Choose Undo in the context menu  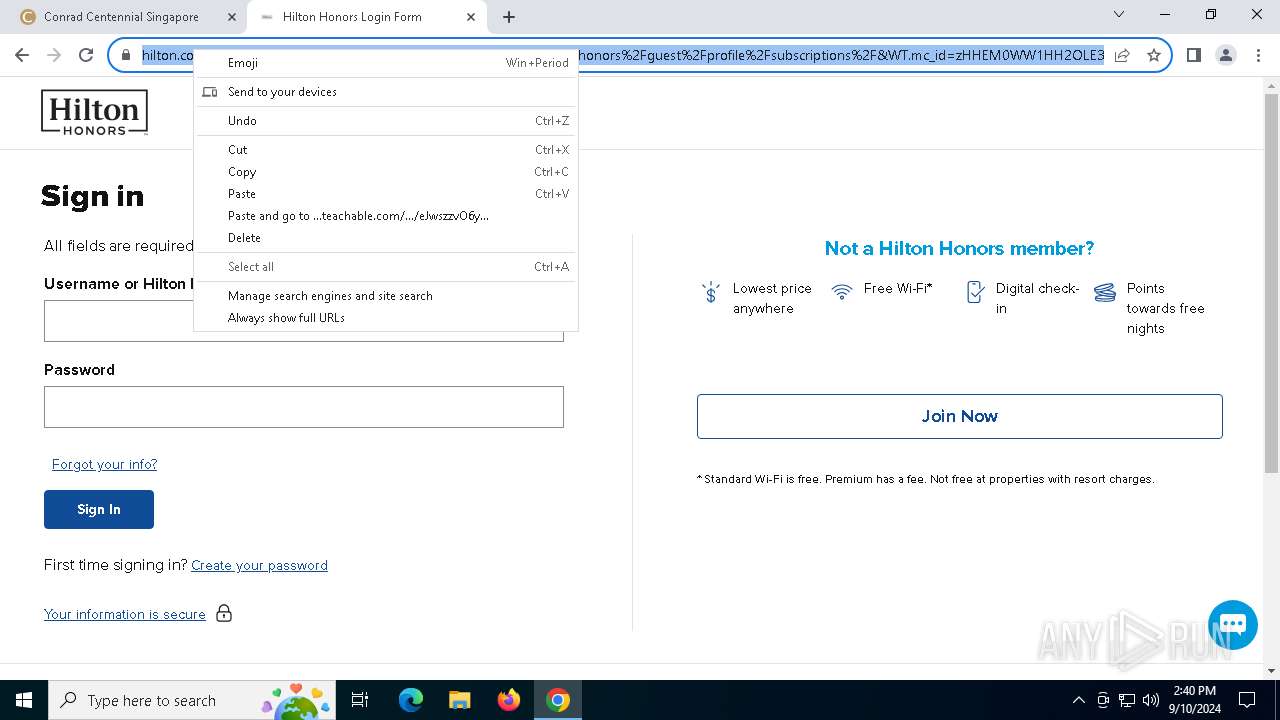tap(386, 121)
